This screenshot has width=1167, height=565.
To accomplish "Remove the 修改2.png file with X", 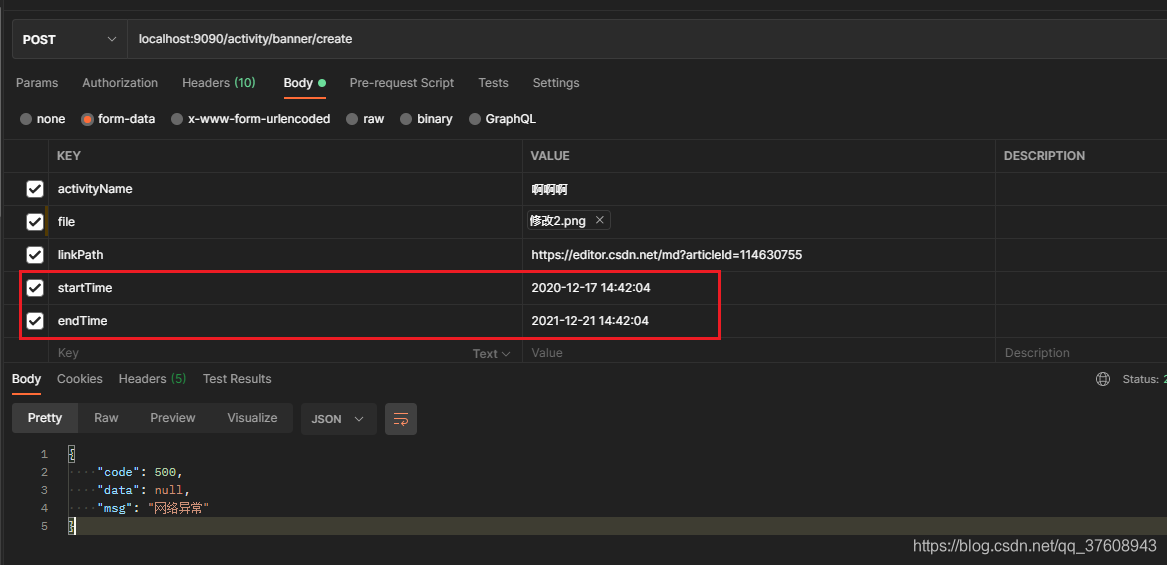I will pyautogui.click(x=599, y=220).
